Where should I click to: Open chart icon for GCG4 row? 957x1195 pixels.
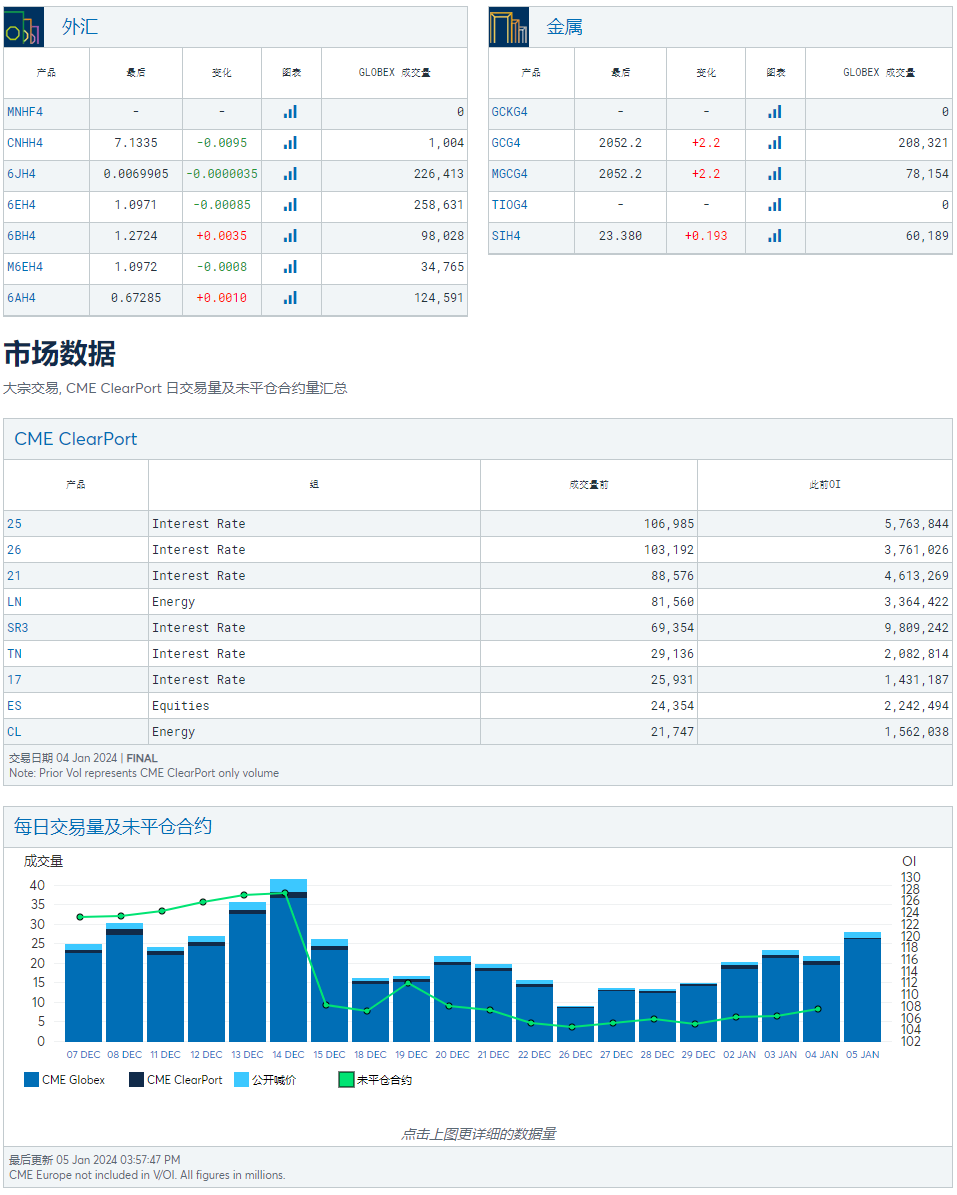[775, 143]
